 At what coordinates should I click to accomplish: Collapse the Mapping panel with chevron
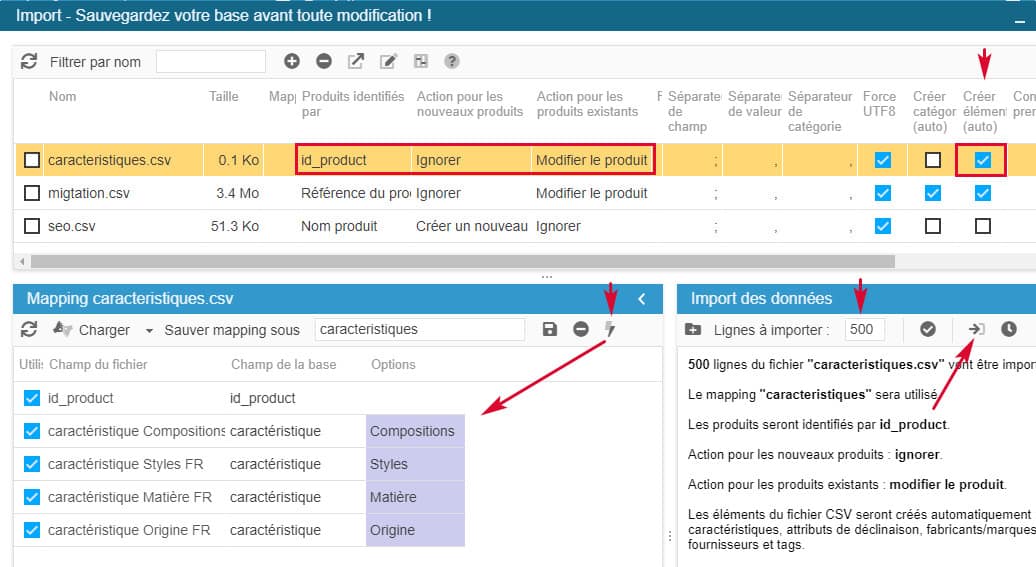(642, 298)
